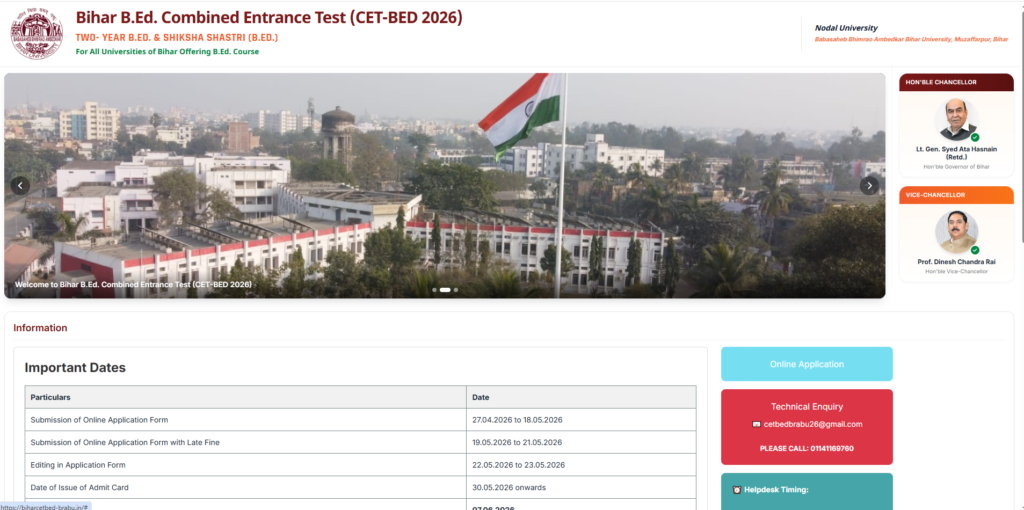This screenshot has width=1024, height=510.
Task: Click the Information section heading
Action: pyautogui.click(x=40, y=328)
